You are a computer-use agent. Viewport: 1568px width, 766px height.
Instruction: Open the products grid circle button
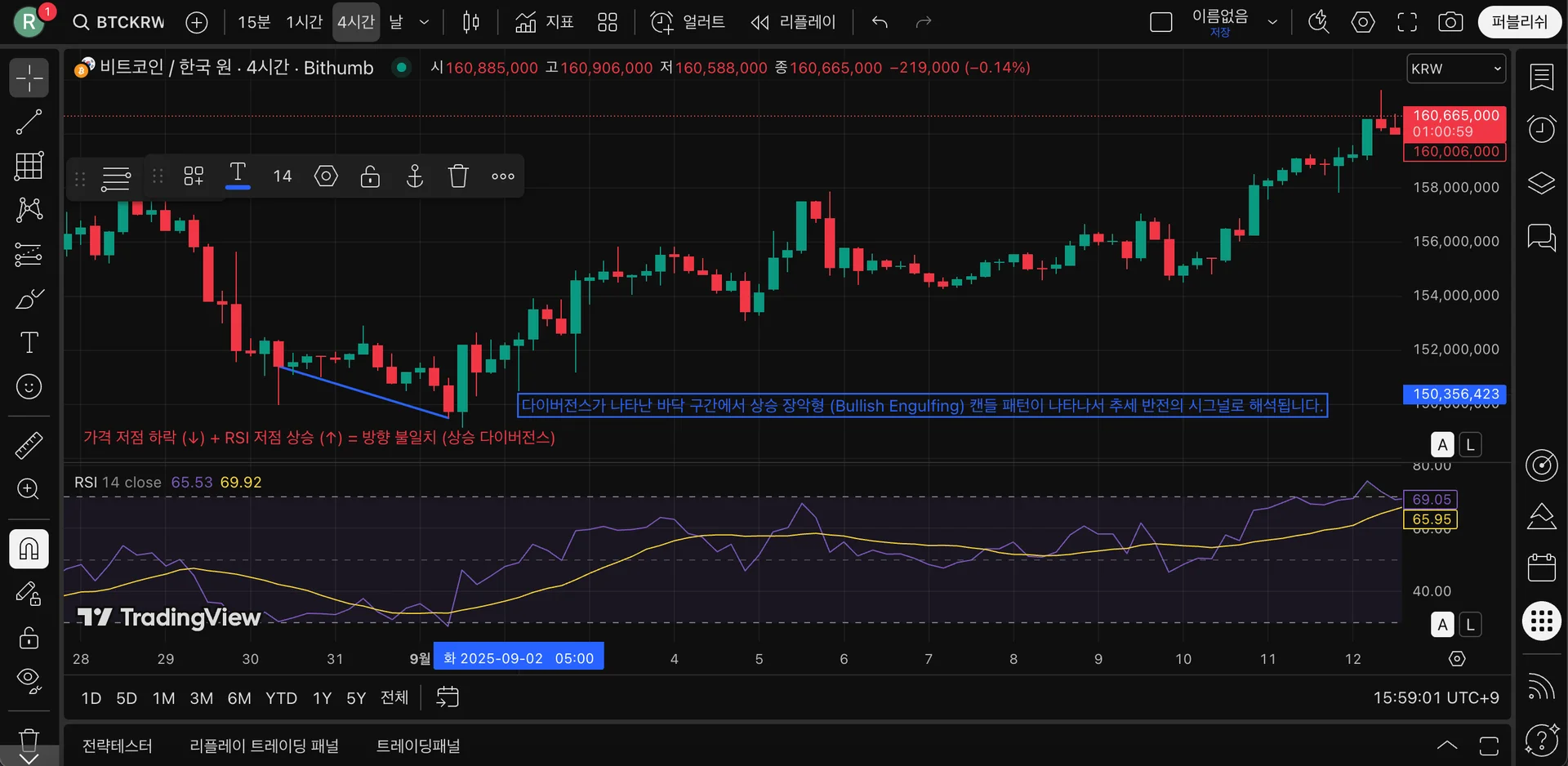tap(1541, 621)
